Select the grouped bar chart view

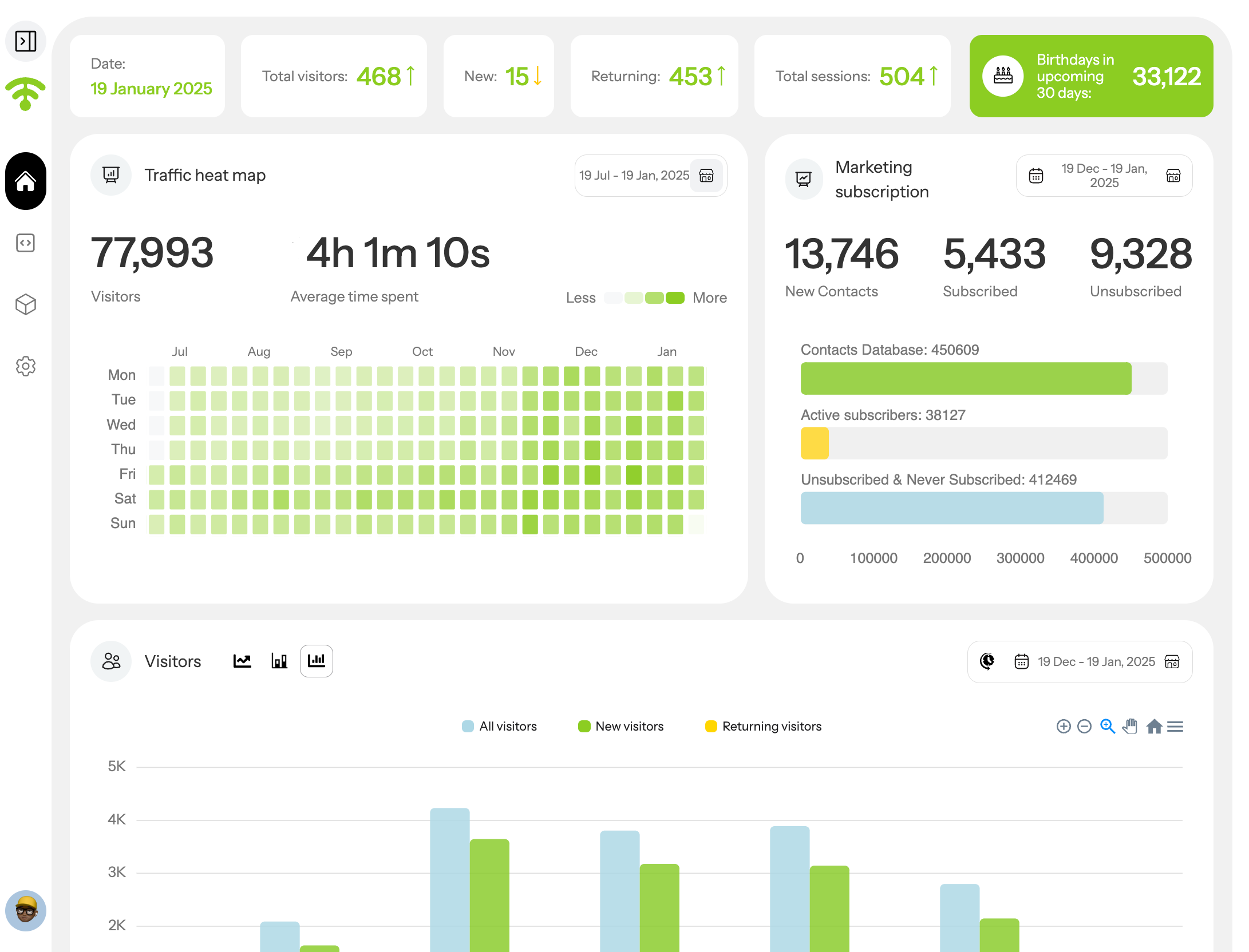(317, 661)
